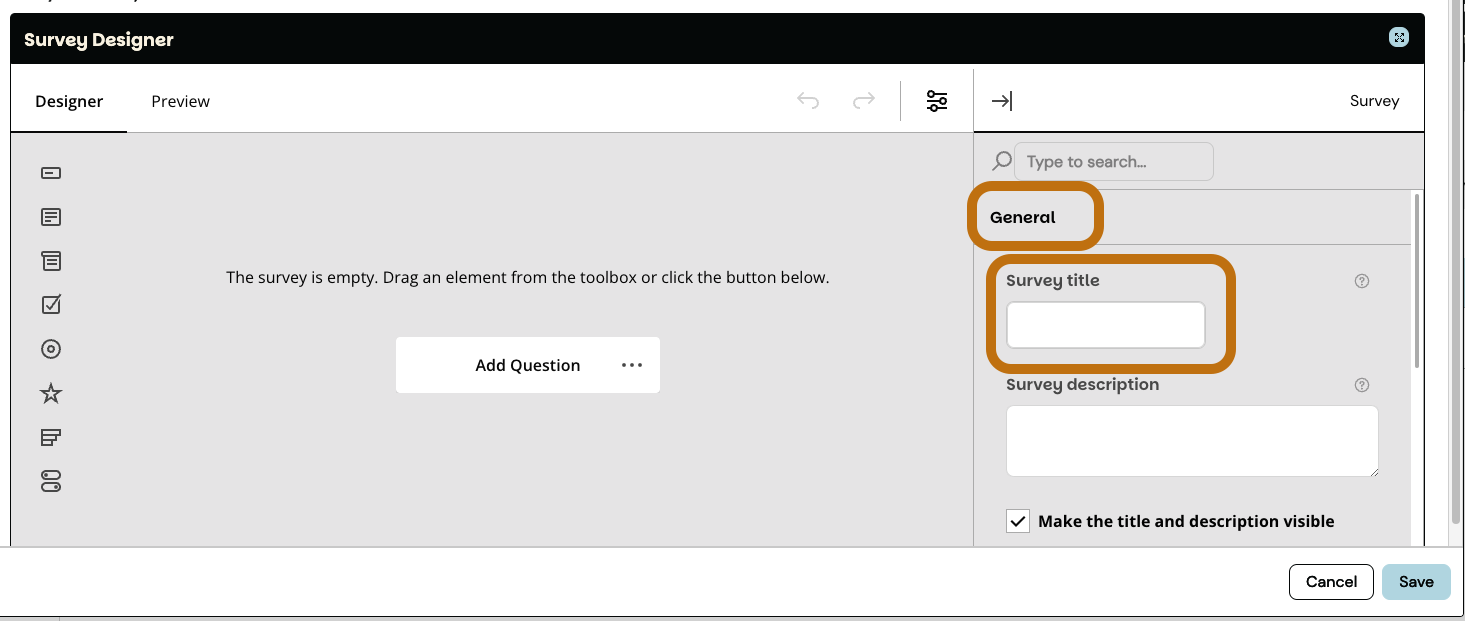
Task: Collapse the property panel with arrow icon
Action: pyautogui.click(x=1001, y=101)
